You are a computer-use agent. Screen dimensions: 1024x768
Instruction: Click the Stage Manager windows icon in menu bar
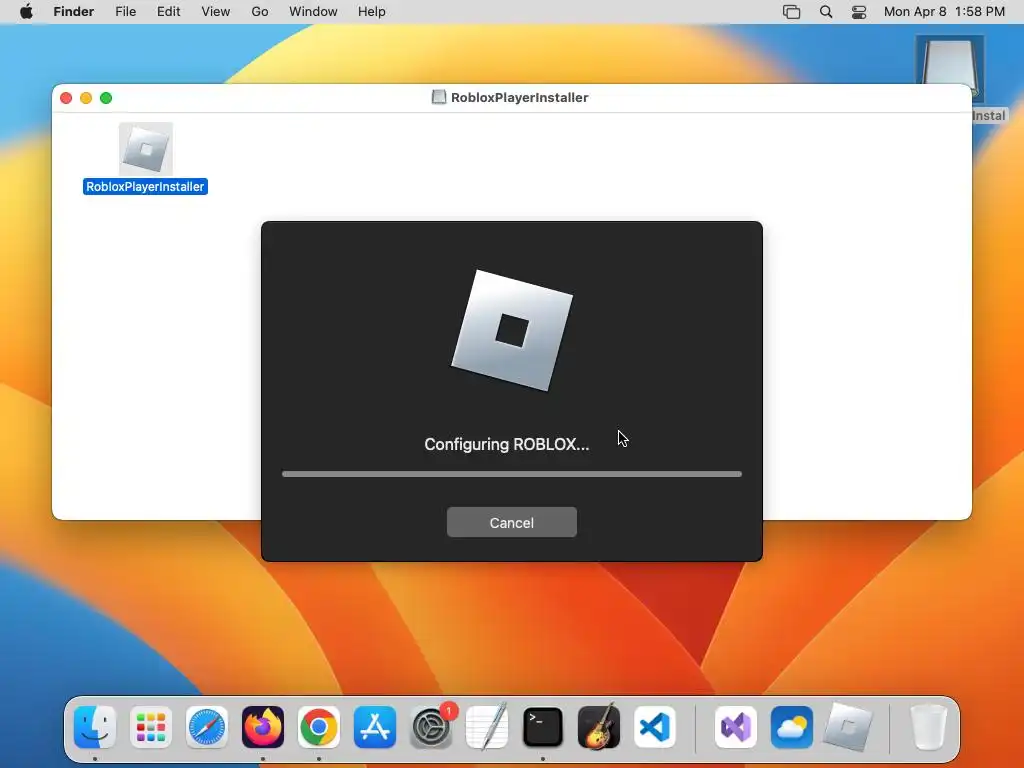tap(792, 12)
